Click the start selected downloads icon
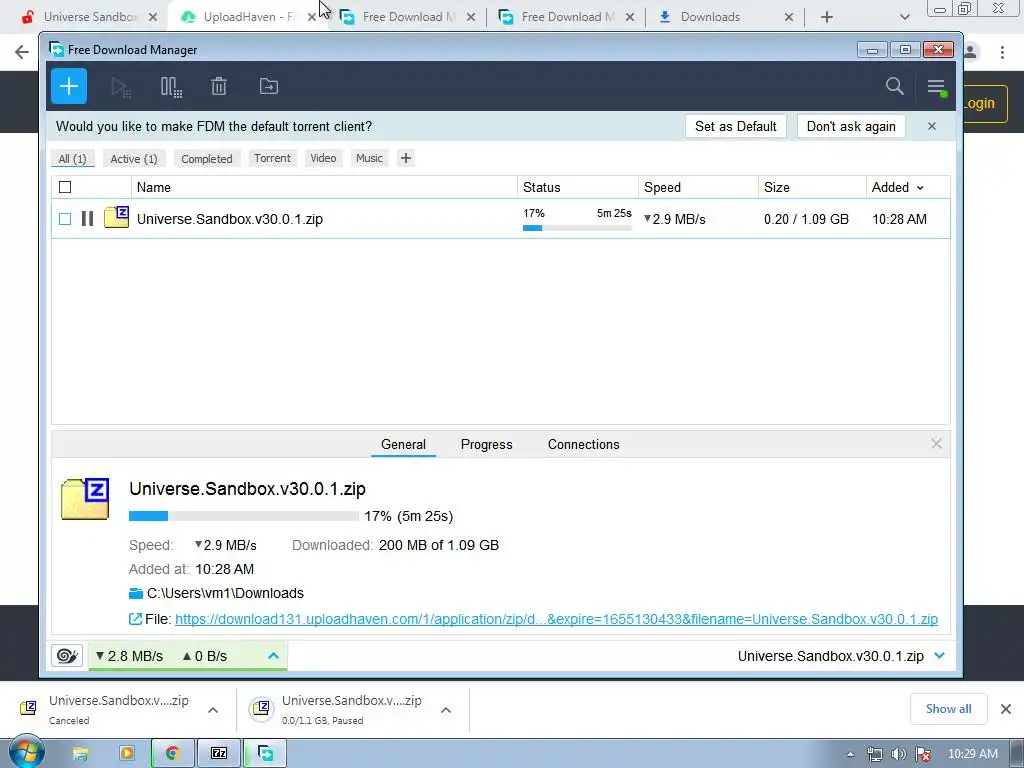 point(121,87)
